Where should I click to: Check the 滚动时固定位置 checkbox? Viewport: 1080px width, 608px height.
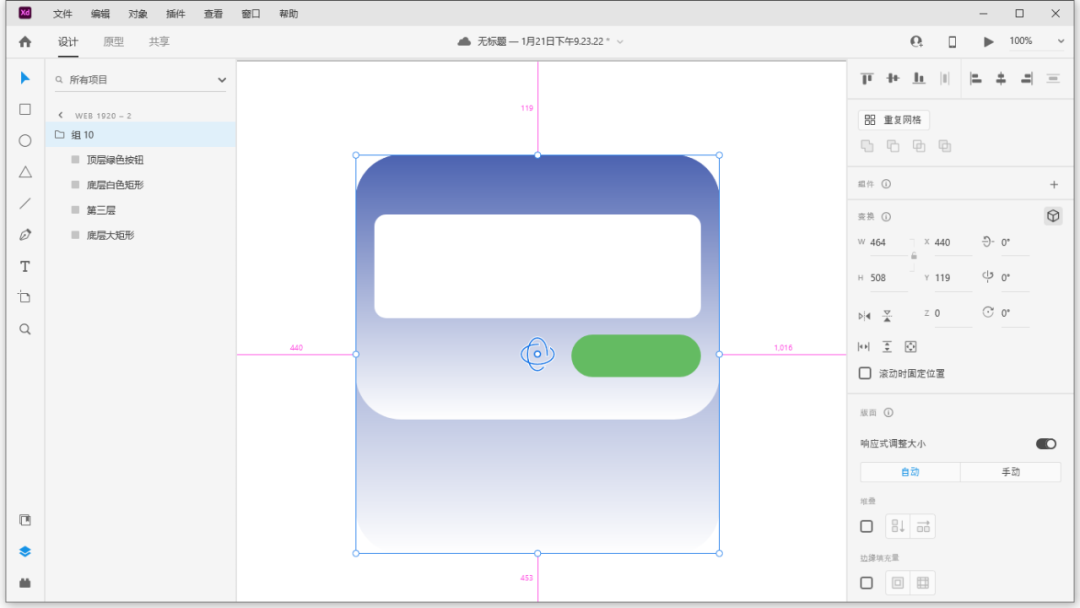[866, 373]
